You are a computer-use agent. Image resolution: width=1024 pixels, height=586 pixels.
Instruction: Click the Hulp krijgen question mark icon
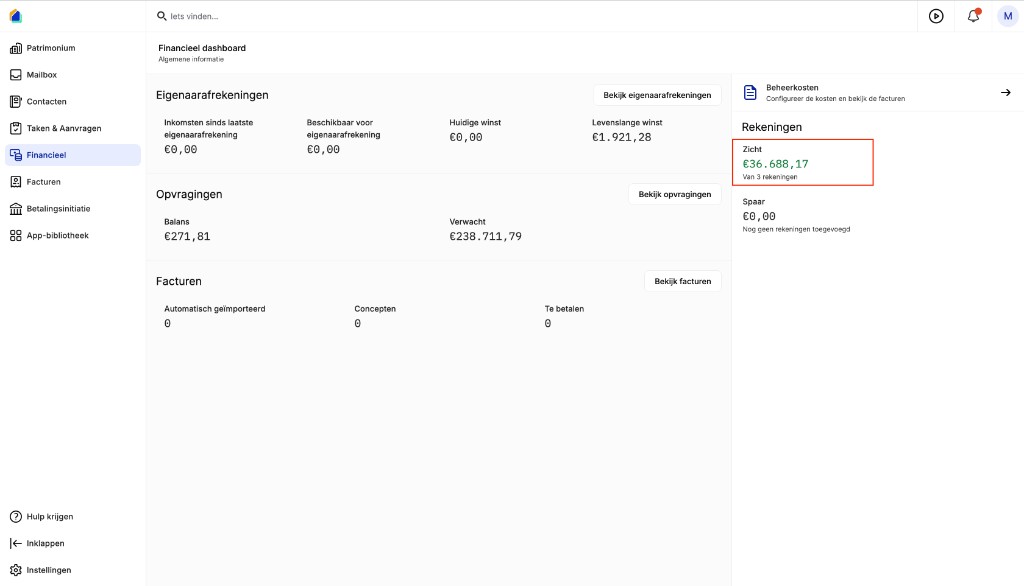coord(16,517)
